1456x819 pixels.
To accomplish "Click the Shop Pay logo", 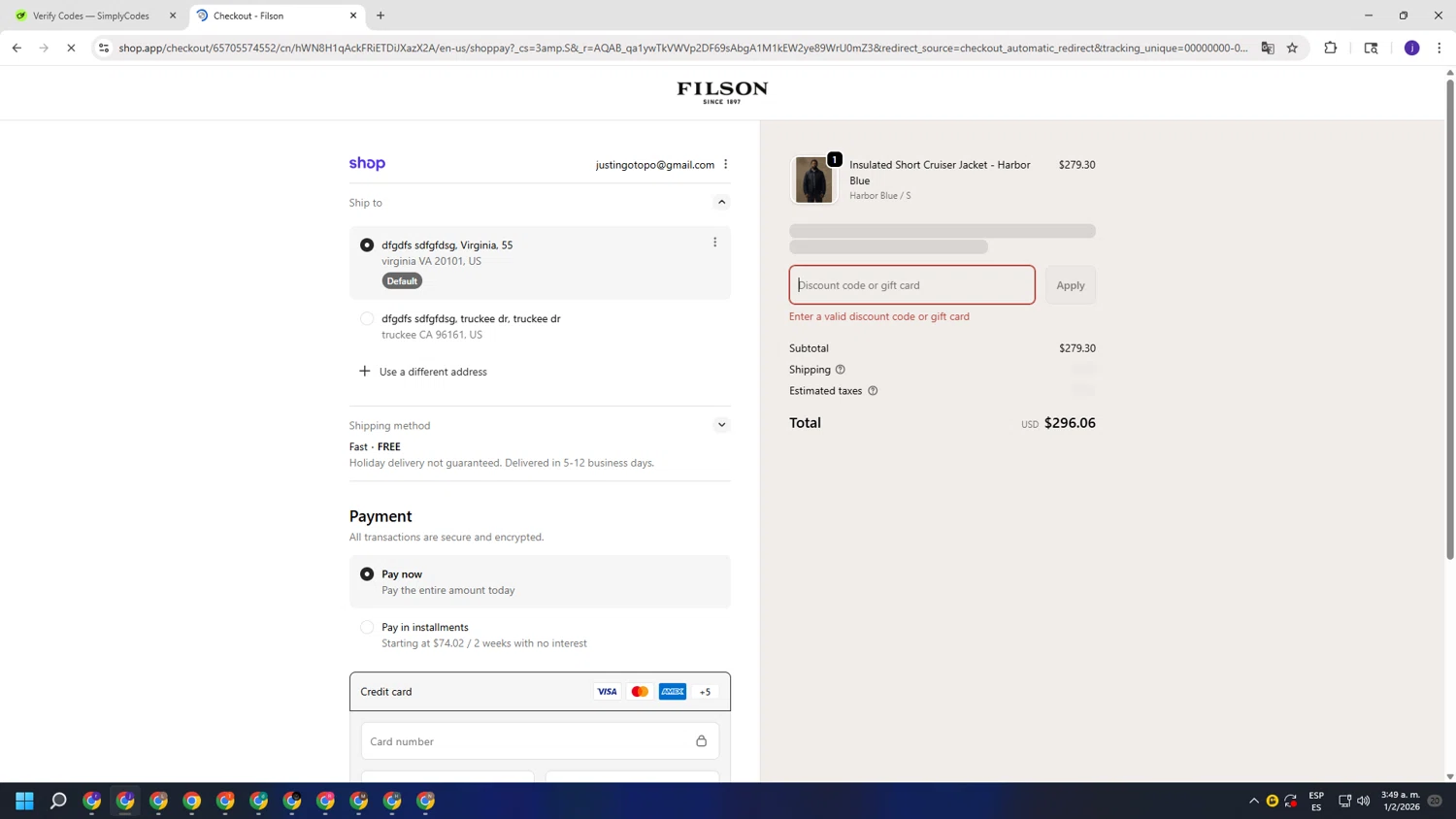I will [367, 163].
